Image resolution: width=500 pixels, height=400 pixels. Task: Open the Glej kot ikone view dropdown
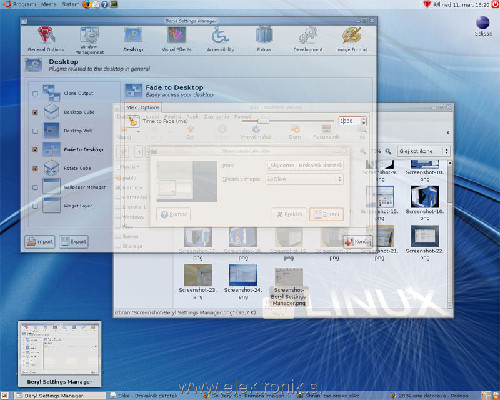(x=424, y=151)
